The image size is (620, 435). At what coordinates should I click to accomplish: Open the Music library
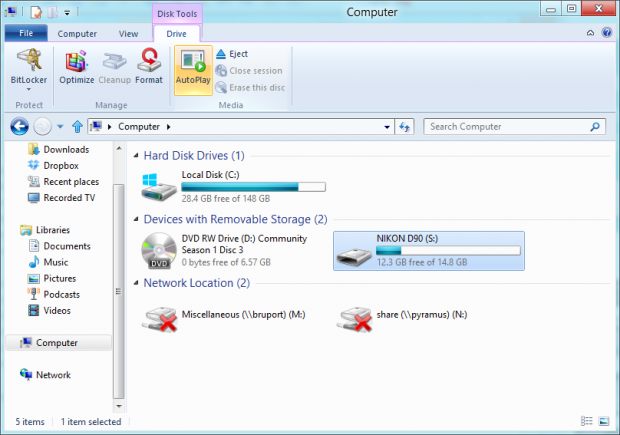48,263
